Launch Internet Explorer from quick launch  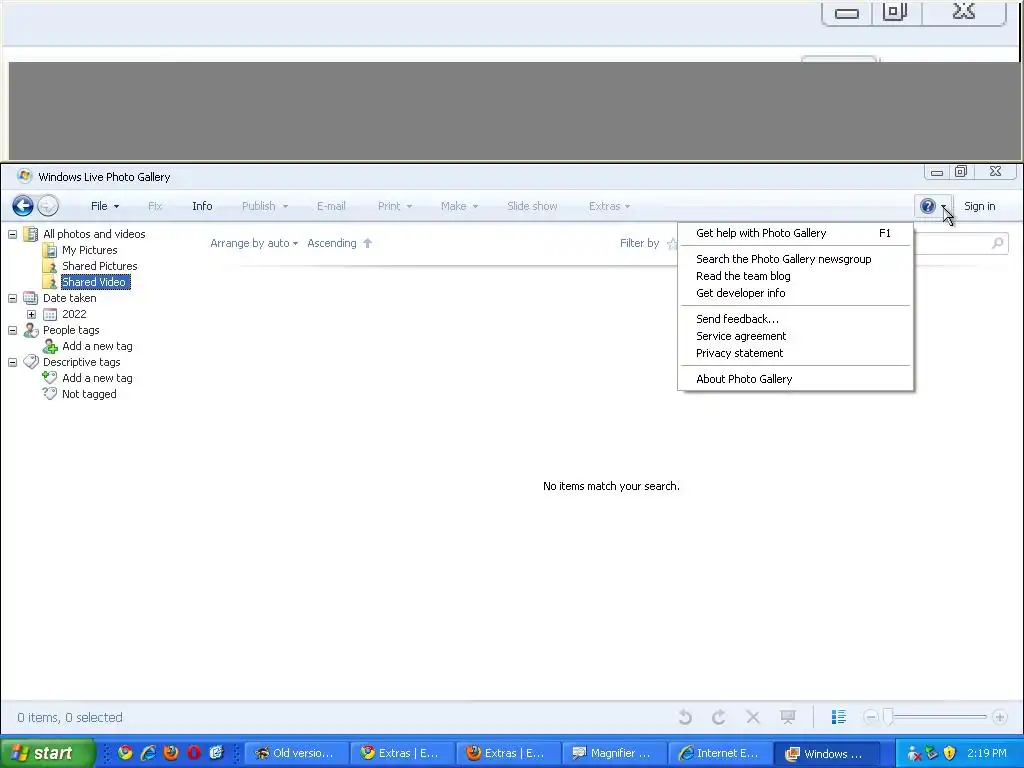[148, 753]
